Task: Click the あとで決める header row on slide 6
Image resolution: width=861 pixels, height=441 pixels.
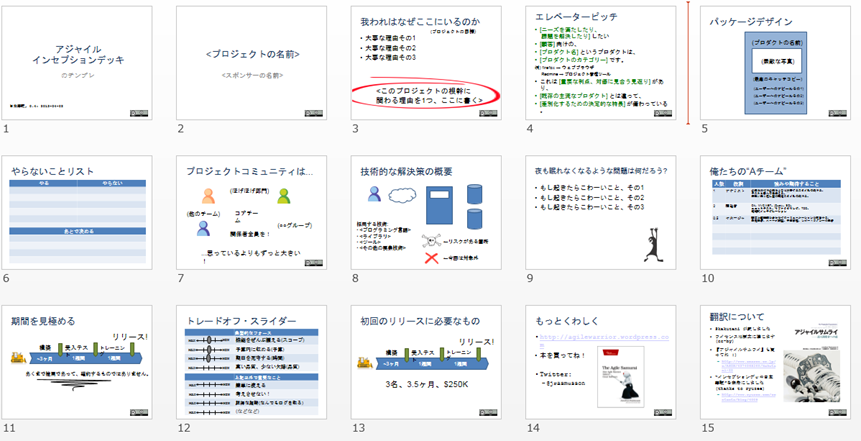Action: coord(77,231)
